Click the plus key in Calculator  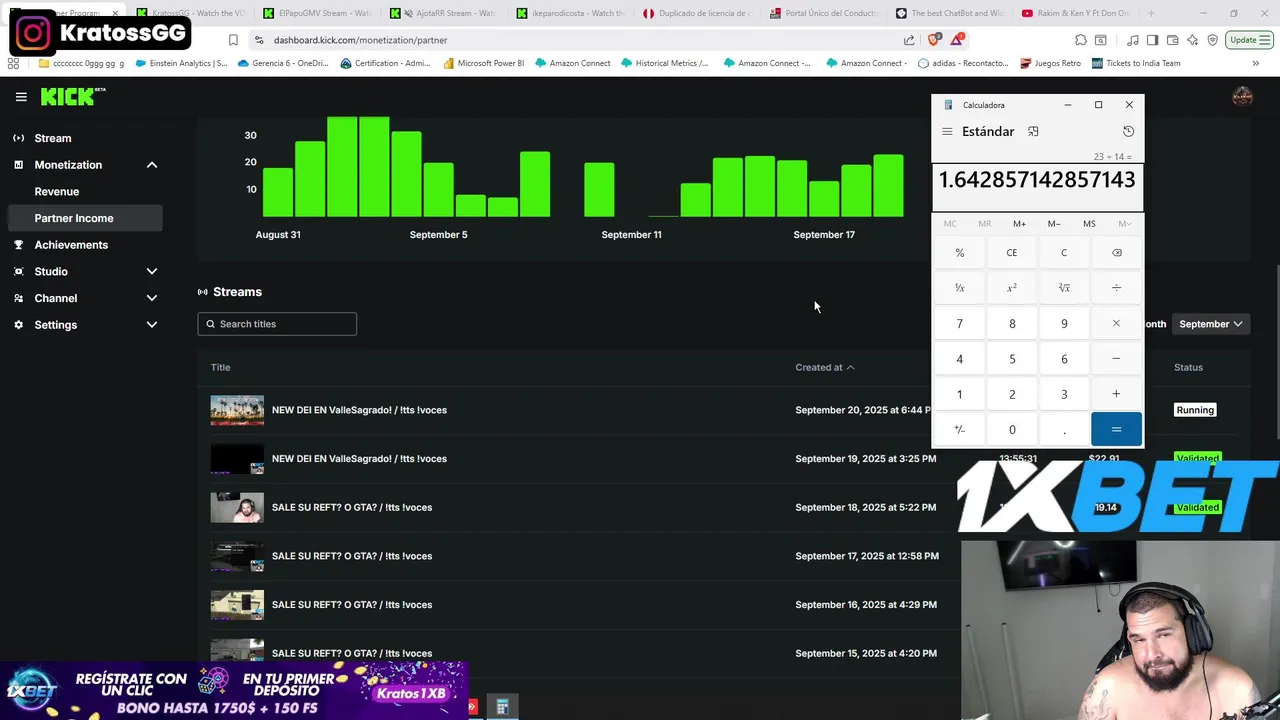[x=1116, y=394]
